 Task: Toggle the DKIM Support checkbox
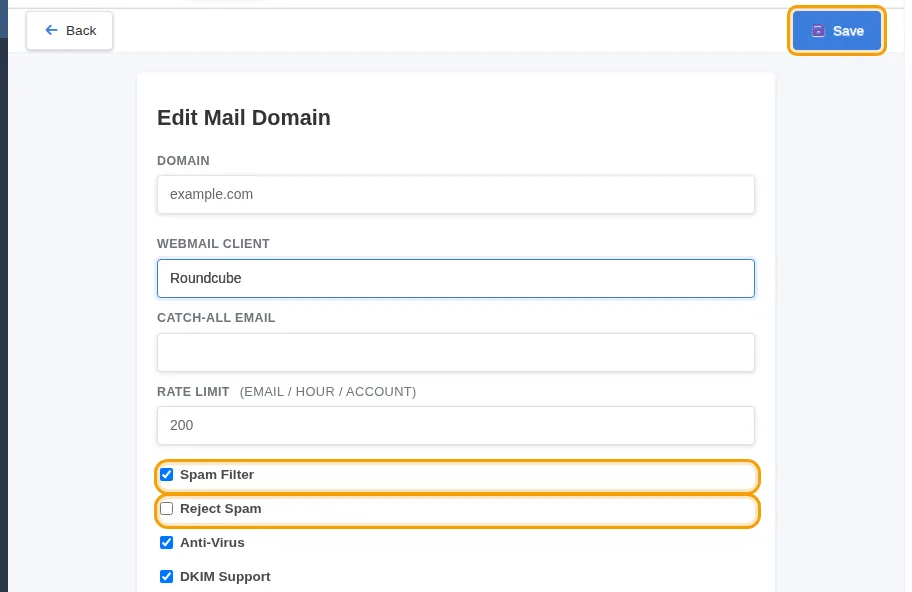(166, 576)
